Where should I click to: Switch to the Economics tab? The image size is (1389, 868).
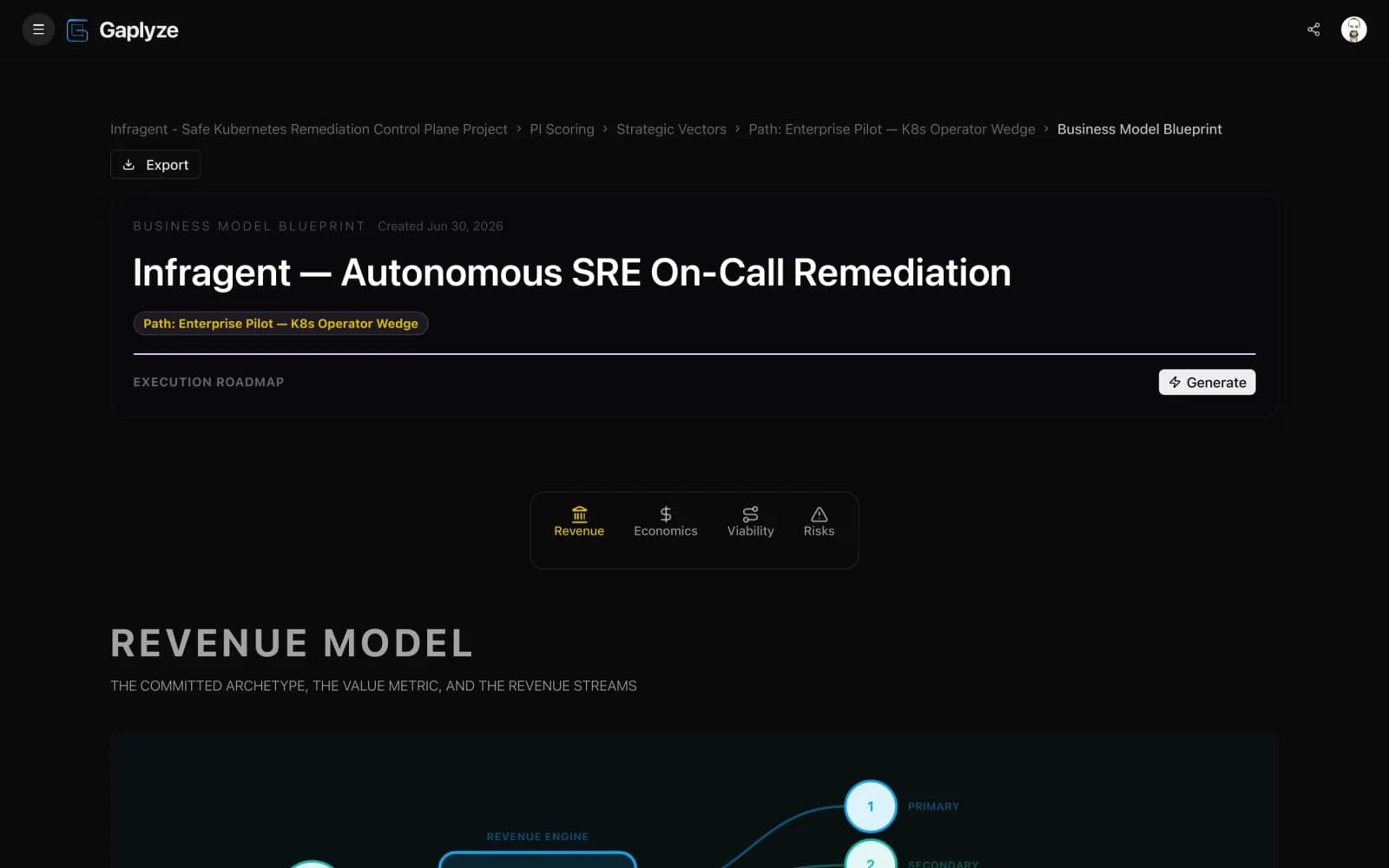tap(666, 522)
